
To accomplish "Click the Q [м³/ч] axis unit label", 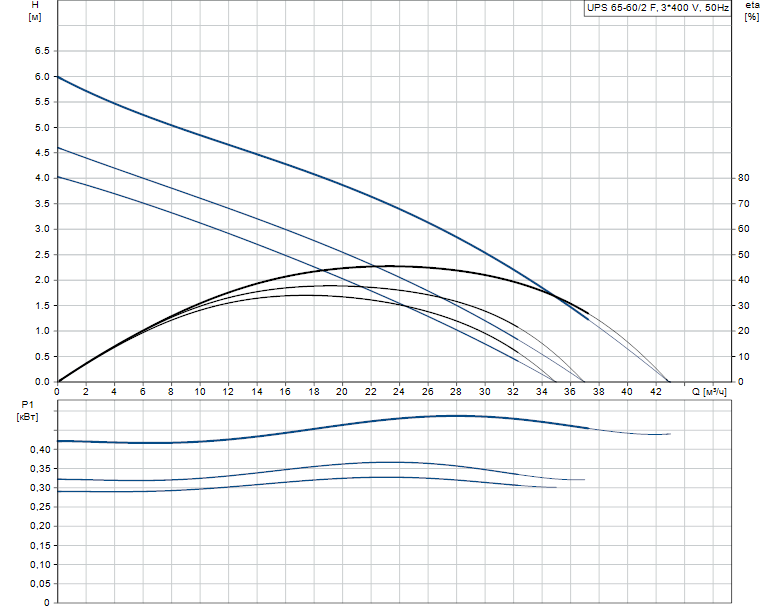I will (709, 392).
